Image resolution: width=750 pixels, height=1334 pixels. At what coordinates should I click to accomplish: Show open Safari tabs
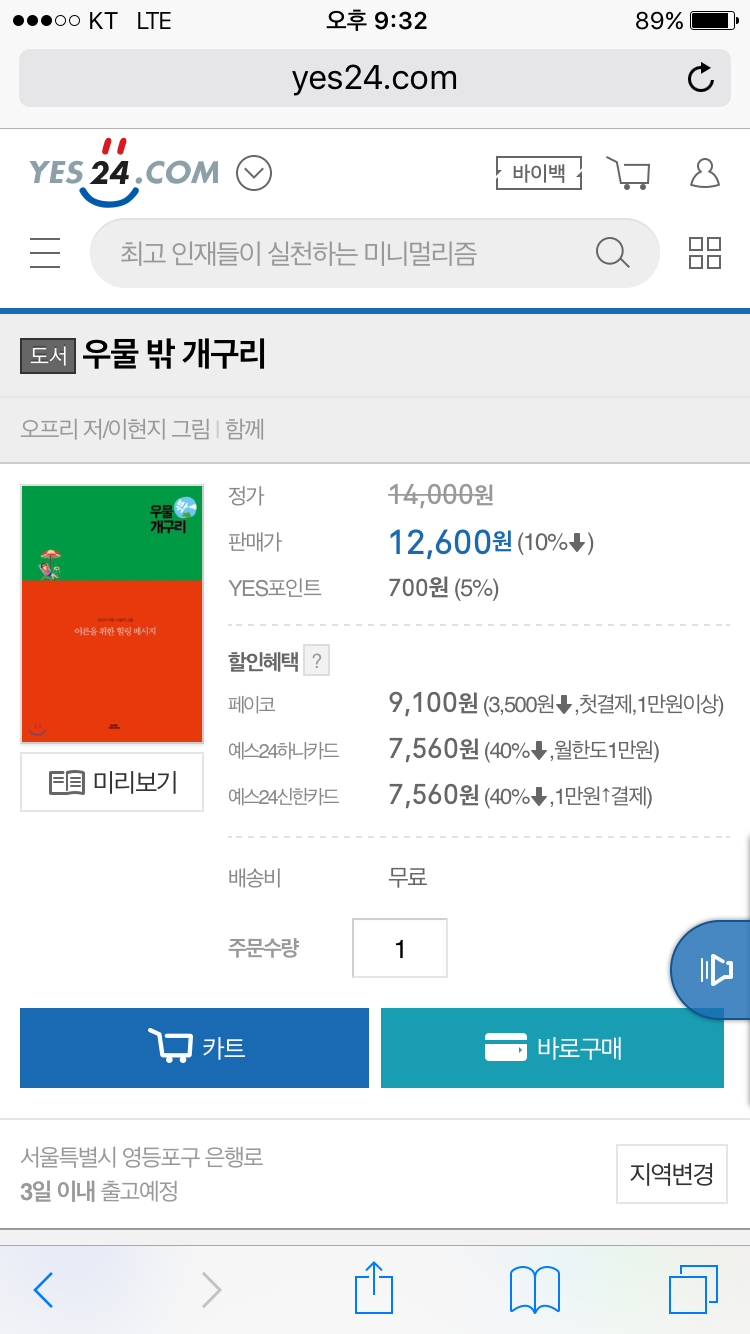693,1290
